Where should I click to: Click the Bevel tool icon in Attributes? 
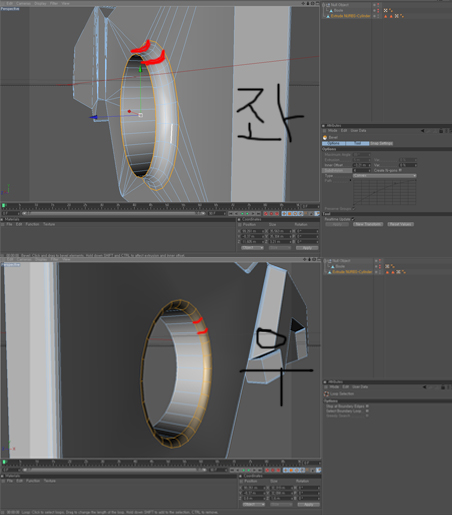click(325, 137)
